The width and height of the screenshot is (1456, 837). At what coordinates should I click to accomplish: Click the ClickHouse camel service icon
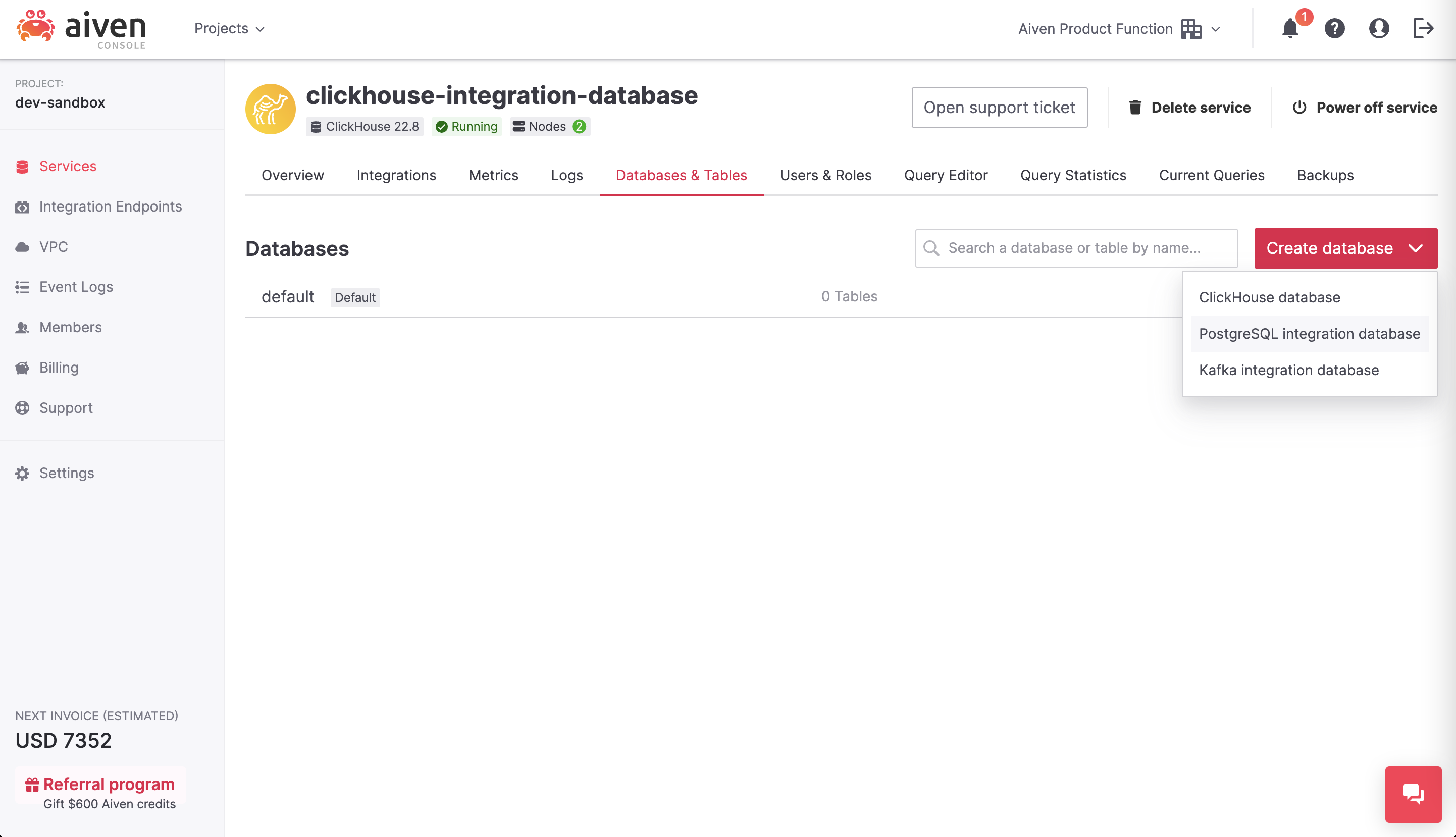(x=270, y=109)
